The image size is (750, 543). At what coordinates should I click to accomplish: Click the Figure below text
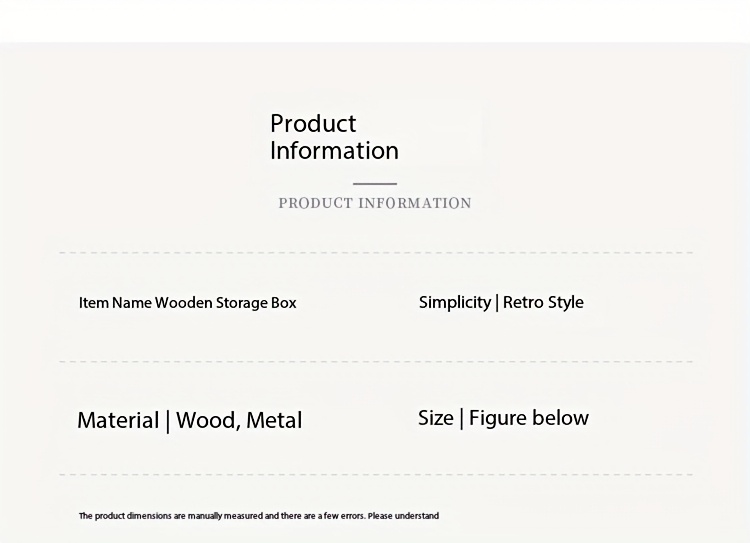[x=529, y=418]
